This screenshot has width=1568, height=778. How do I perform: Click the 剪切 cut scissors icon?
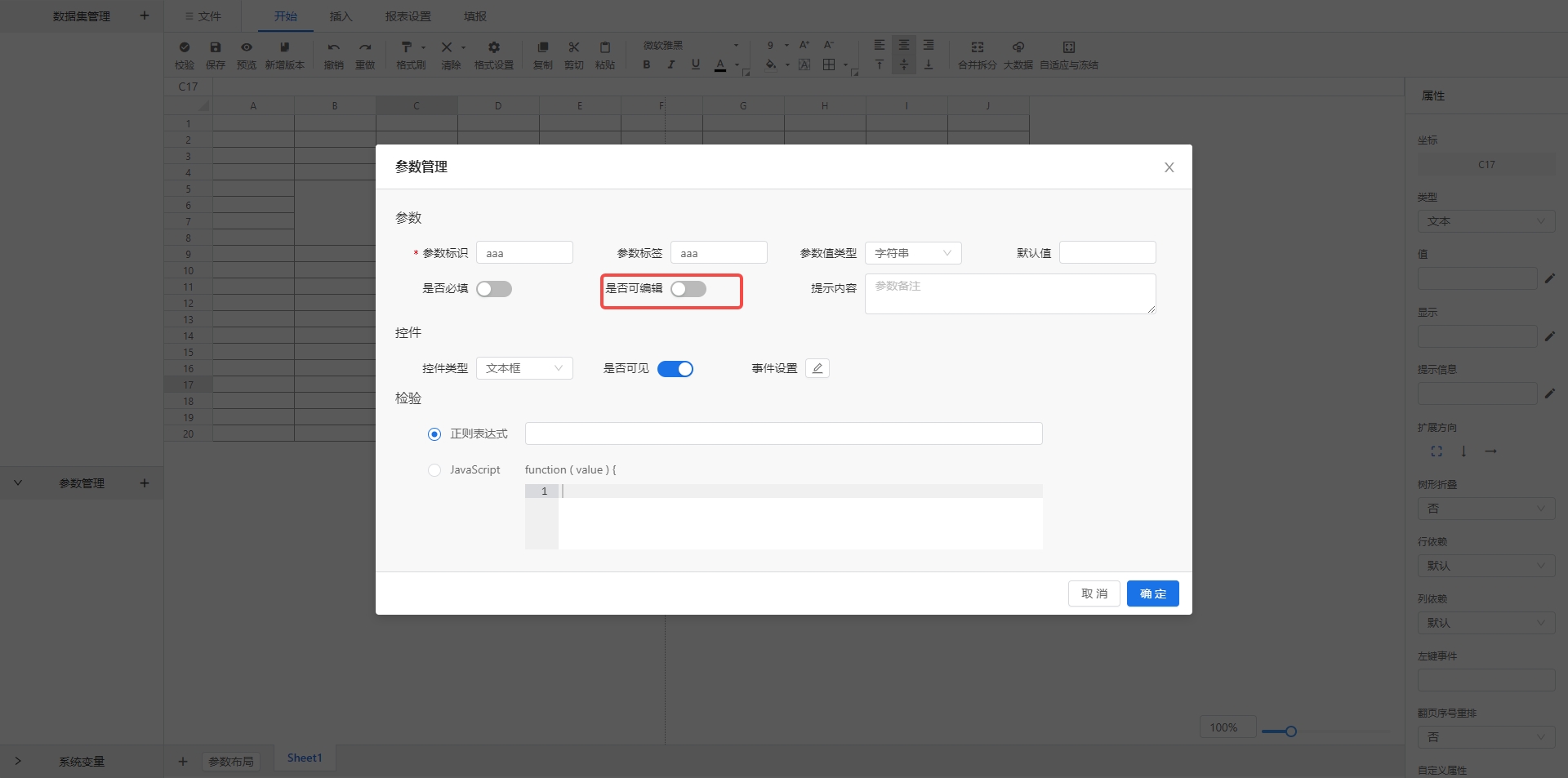[574, 47]
